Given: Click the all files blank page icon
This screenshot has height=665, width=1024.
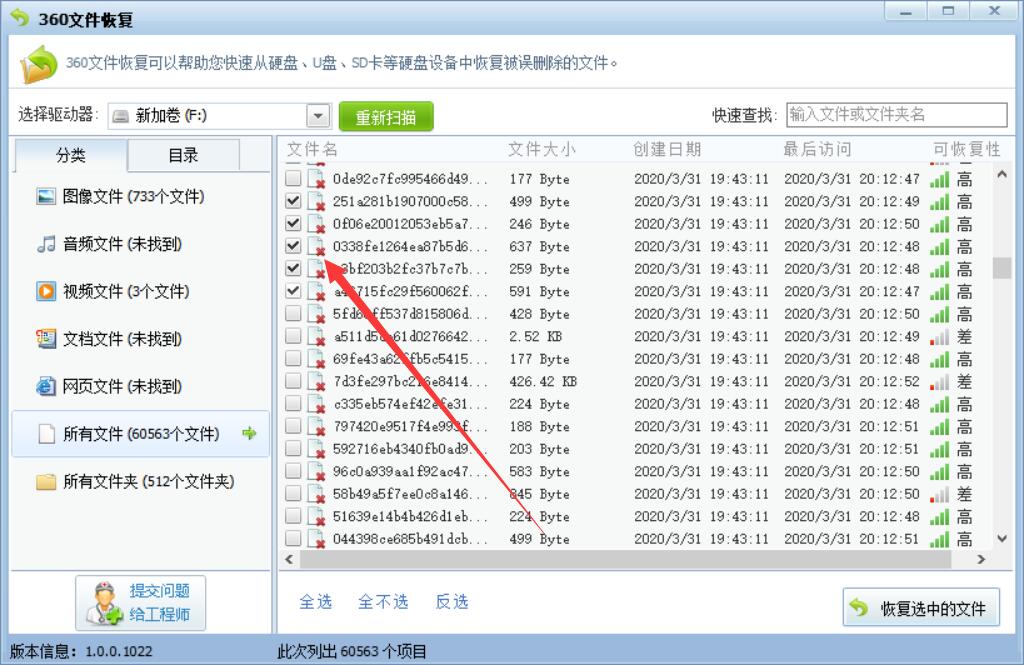Looking at the screenshot, I should (46, 434).
